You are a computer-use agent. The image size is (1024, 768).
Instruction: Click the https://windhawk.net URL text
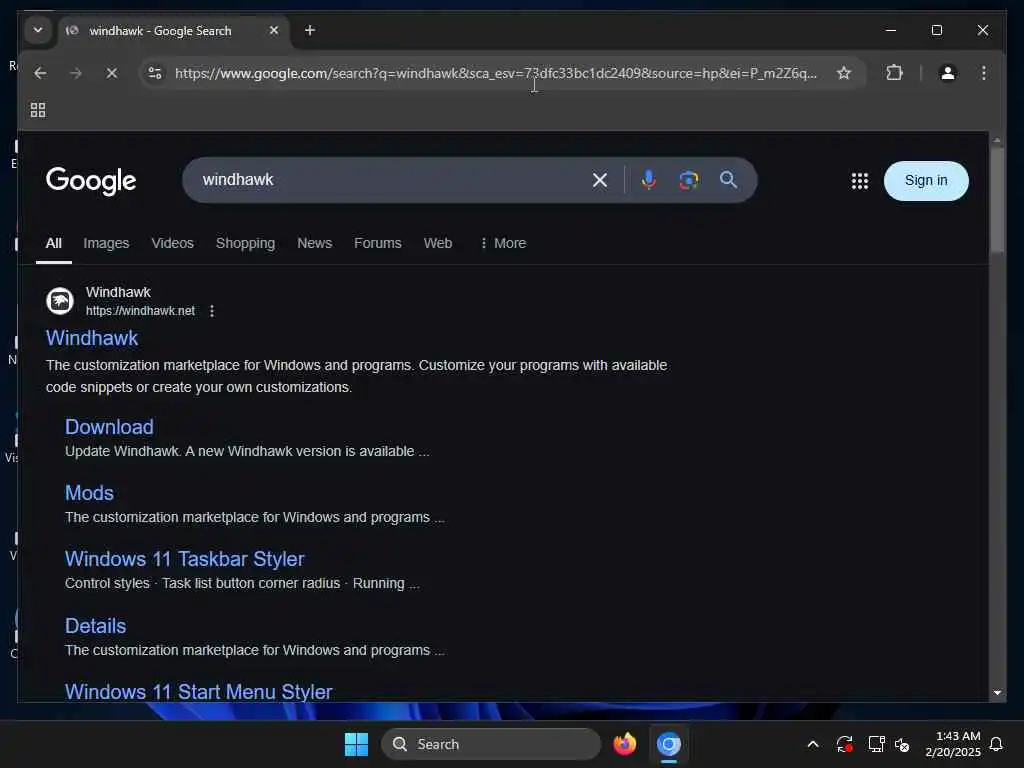[140, 311]
